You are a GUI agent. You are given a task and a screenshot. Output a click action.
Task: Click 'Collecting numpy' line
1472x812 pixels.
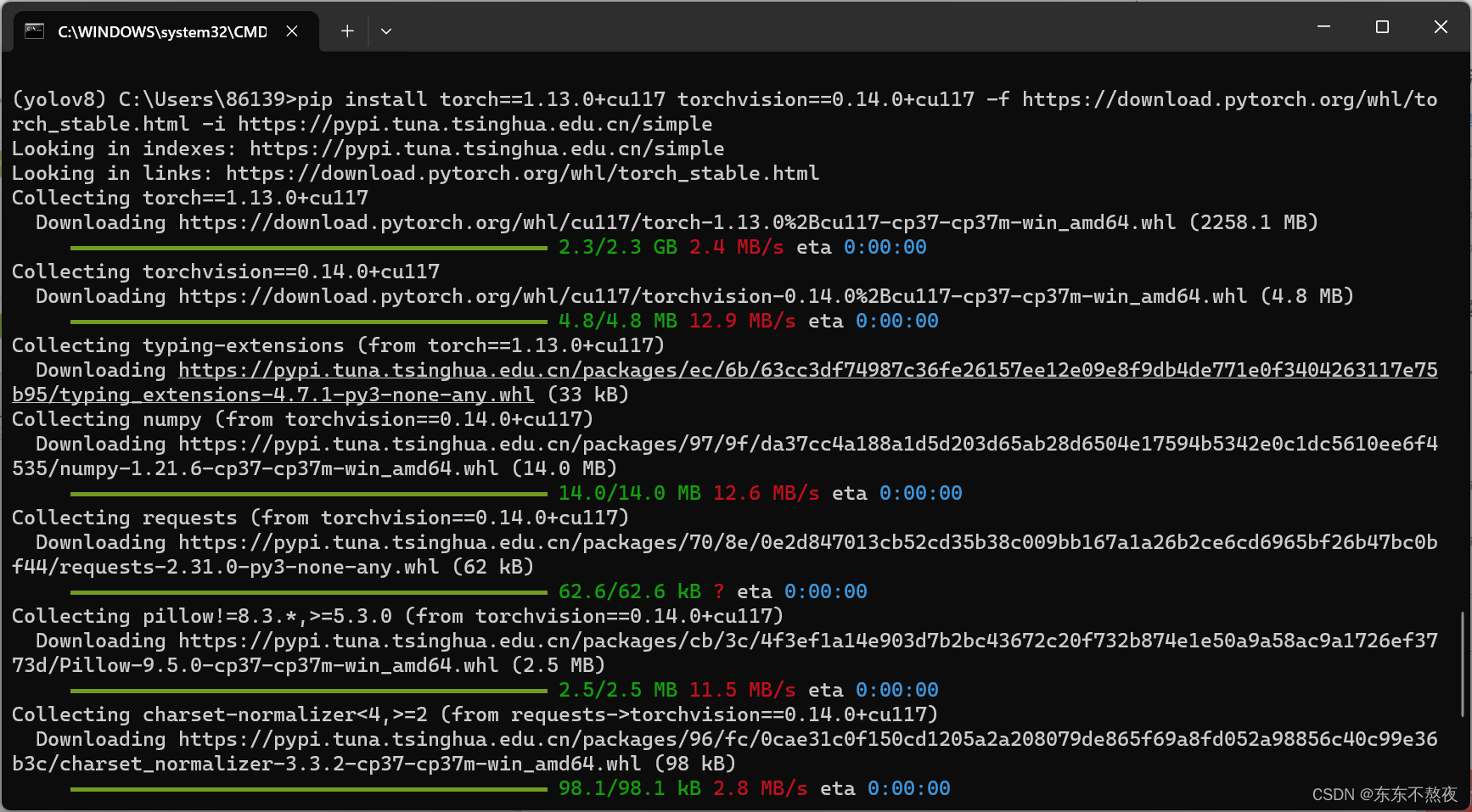point(302,419)
